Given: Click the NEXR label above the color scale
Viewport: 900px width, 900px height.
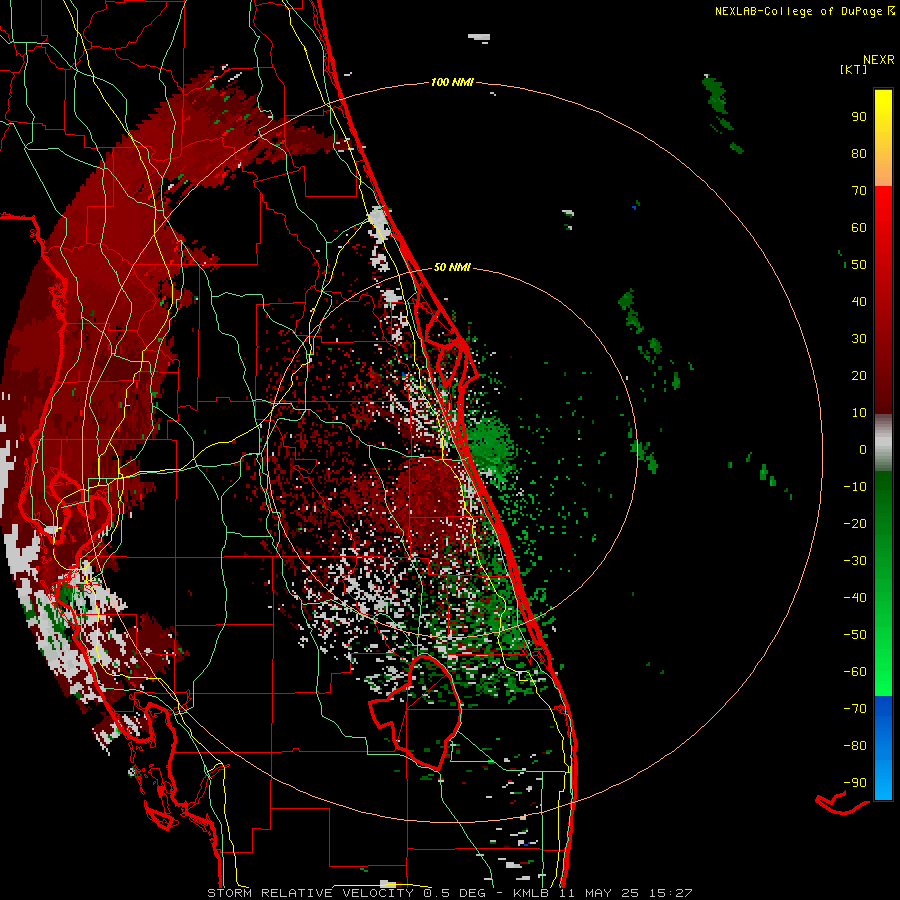Looking at the screenshot, I should (879, 60).
